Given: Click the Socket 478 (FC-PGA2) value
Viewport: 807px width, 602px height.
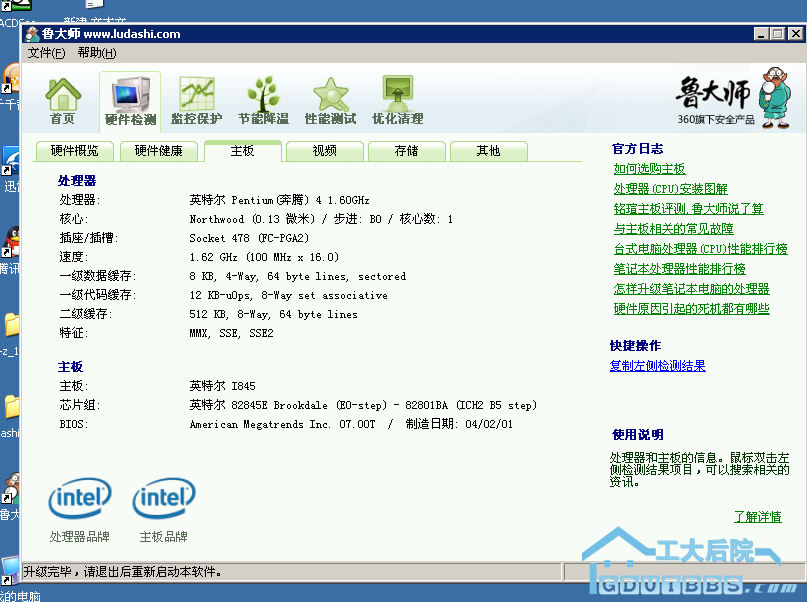Looking at the screenshot, I should [x=249, y=238].
